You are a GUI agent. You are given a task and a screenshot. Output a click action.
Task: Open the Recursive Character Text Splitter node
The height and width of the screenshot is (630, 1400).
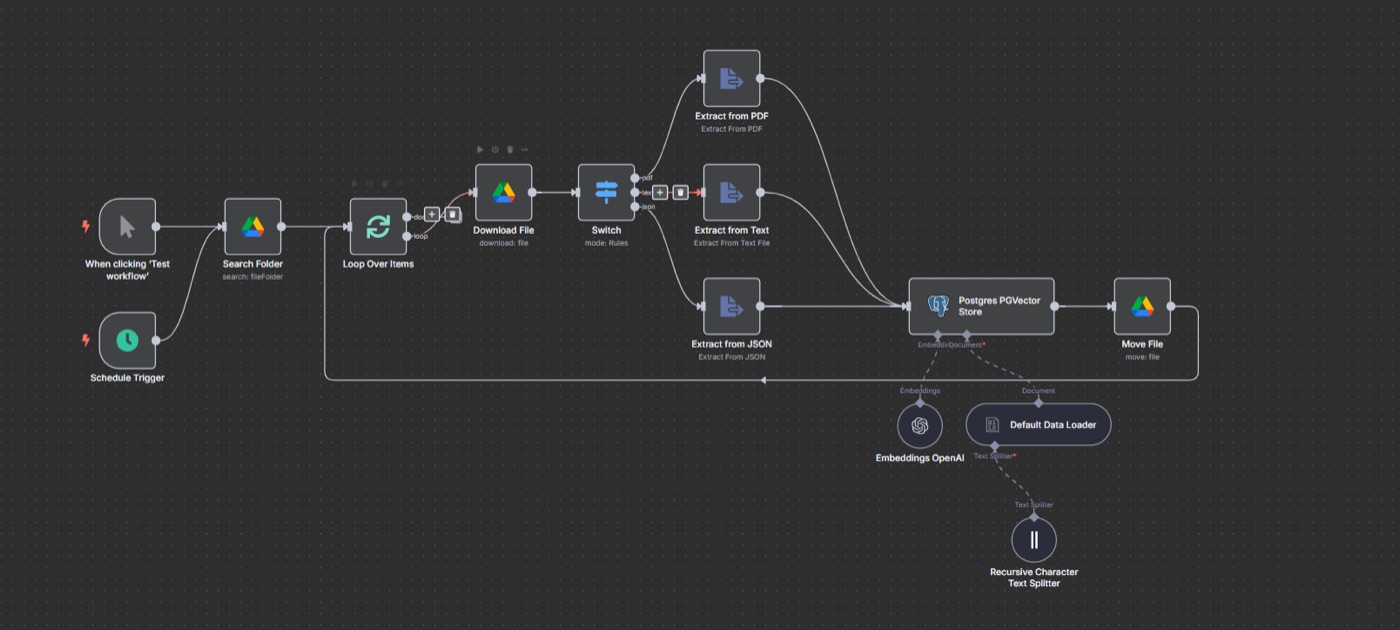1034,540
